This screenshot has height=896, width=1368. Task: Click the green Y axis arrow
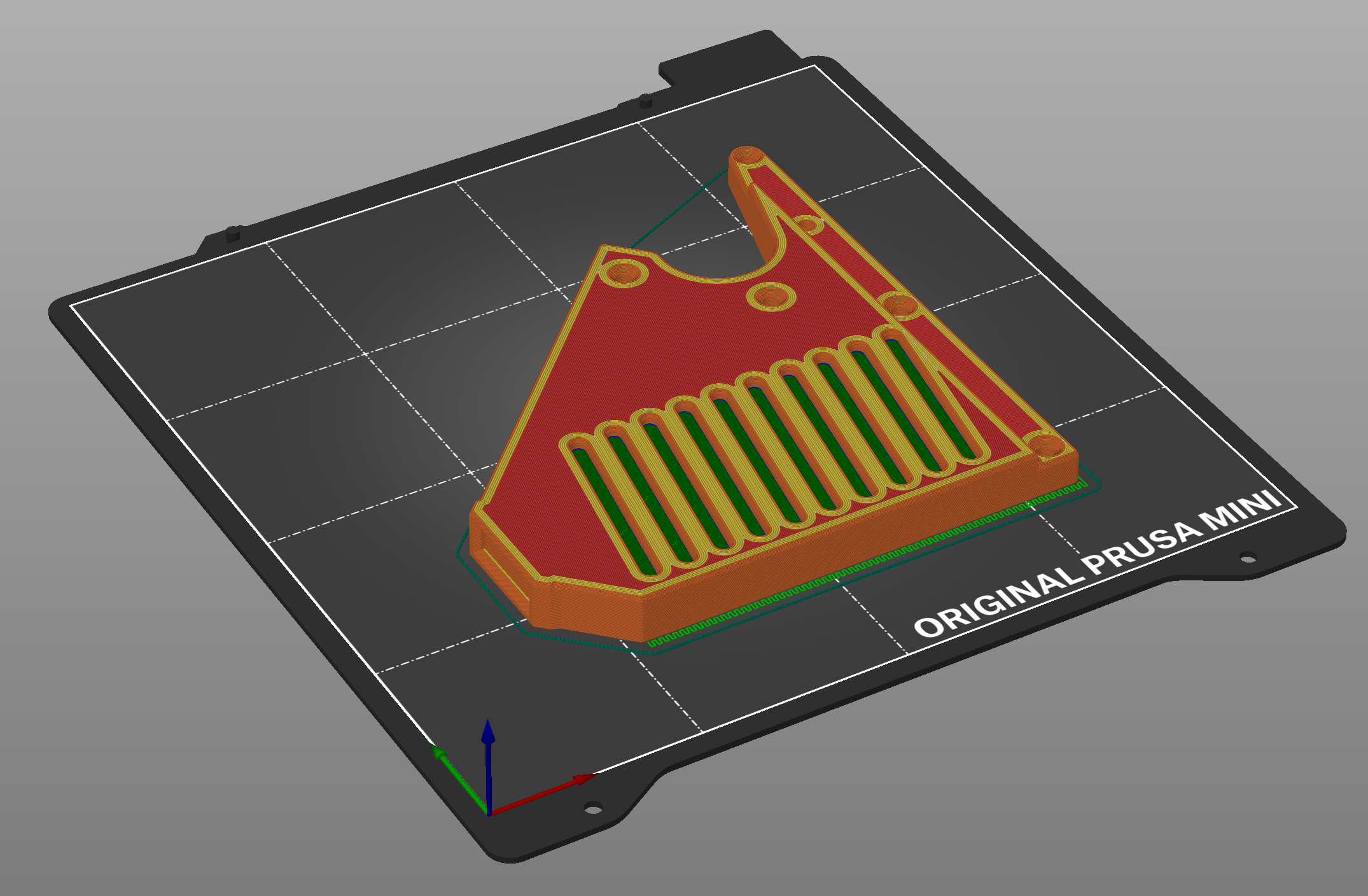point(459,780)
